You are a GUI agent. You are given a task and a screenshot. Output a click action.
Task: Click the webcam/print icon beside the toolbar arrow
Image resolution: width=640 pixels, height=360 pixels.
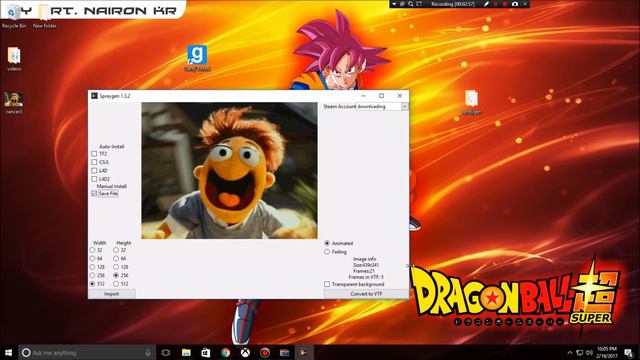click(x=402, y=4)
